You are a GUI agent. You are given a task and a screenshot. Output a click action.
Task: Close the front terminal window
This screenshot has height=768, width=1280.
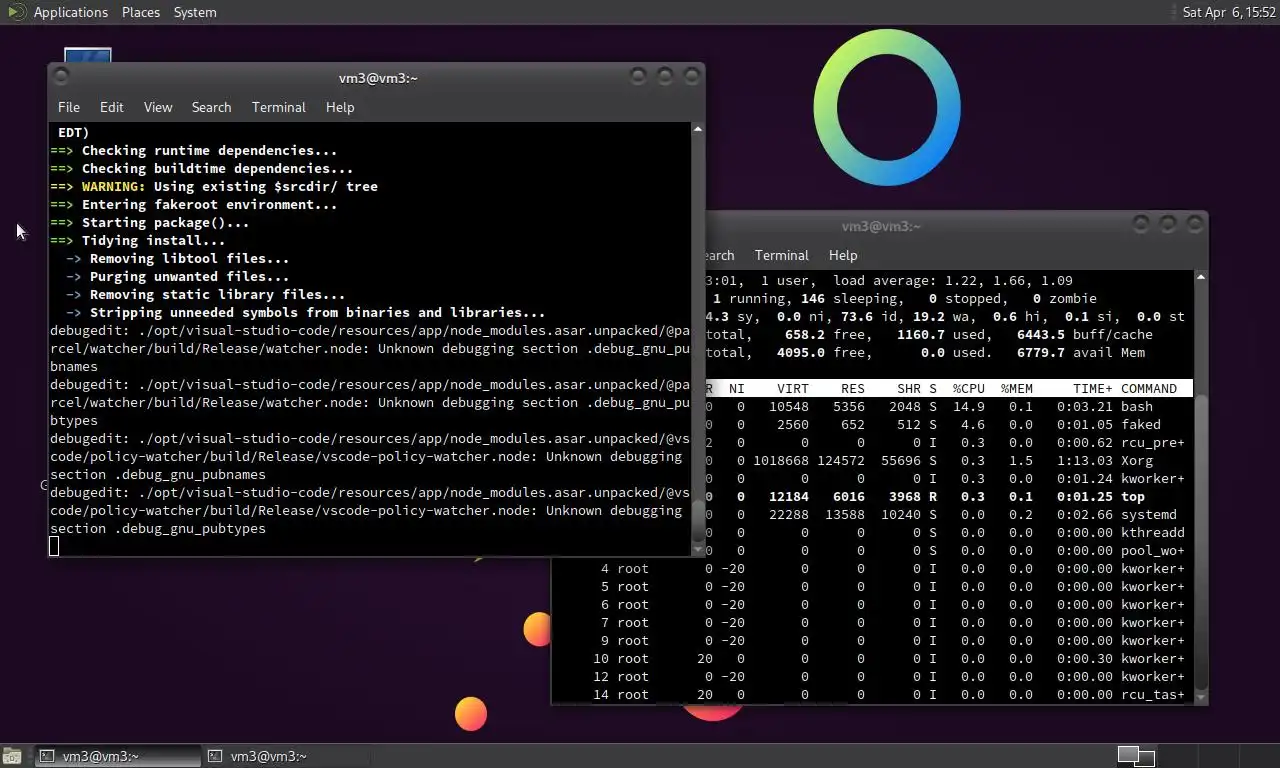tap(690, 76)
